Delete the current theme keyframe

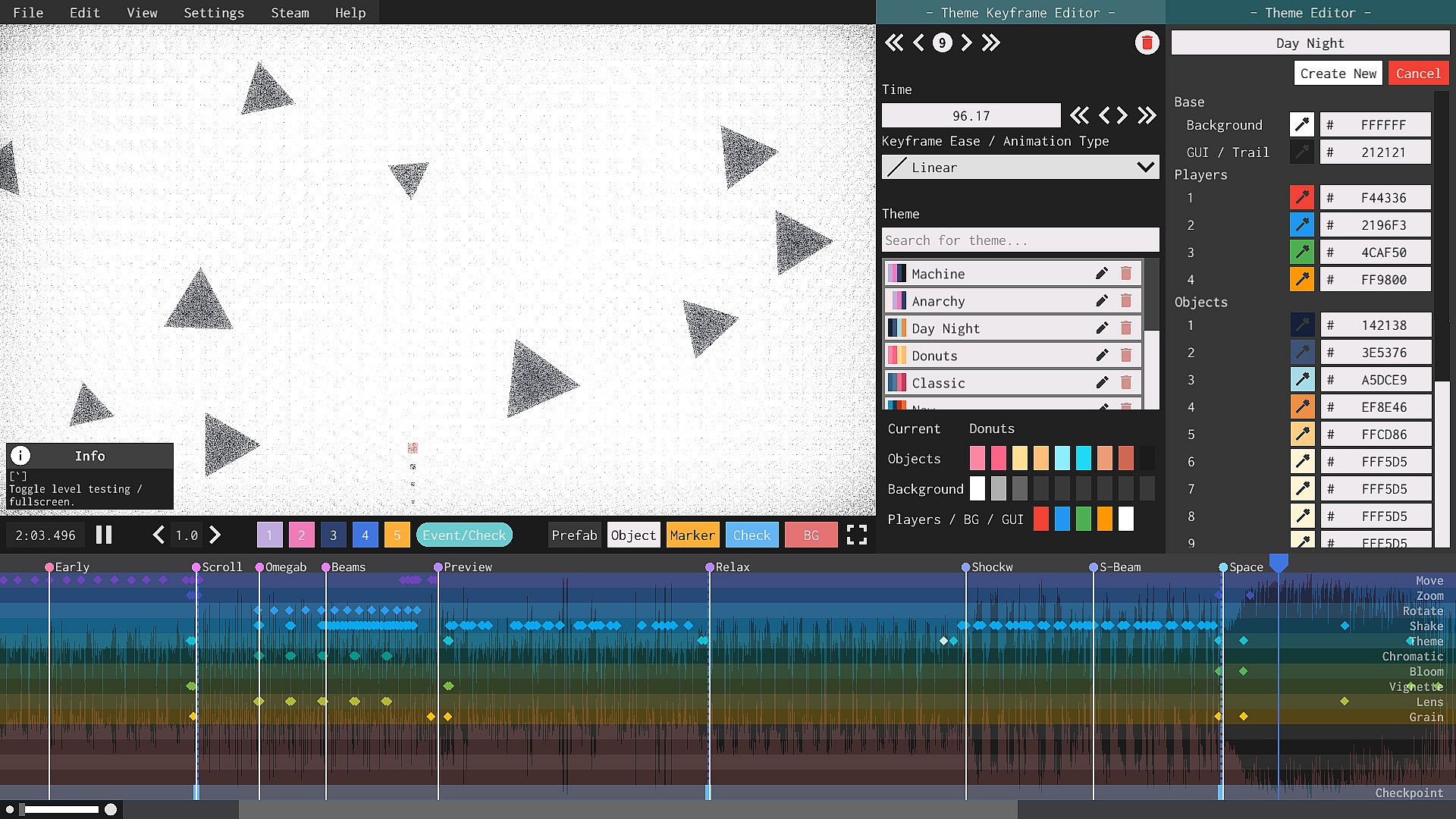coord(1147,43)
